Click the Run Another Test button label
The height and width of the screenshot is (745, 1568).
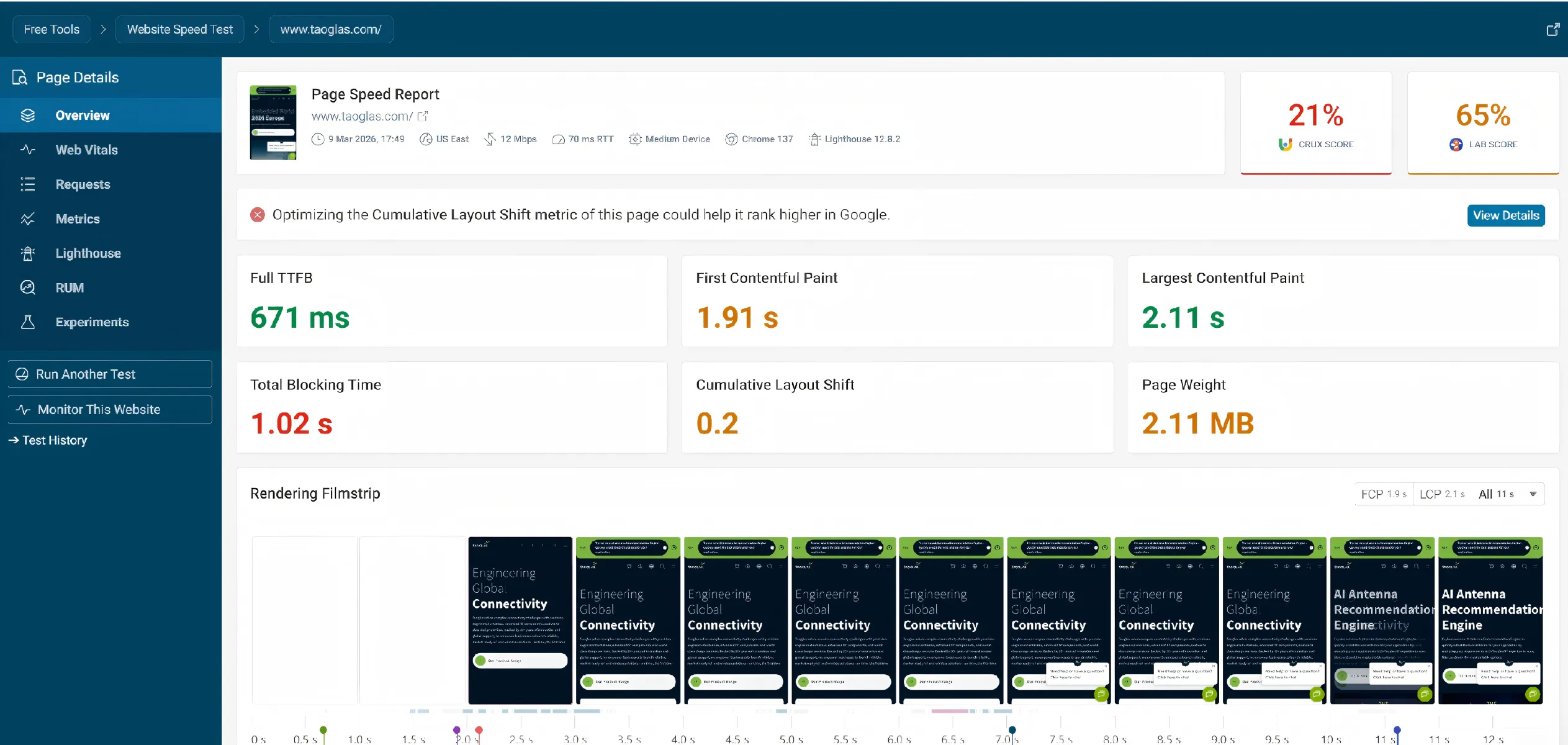point(86,374)
